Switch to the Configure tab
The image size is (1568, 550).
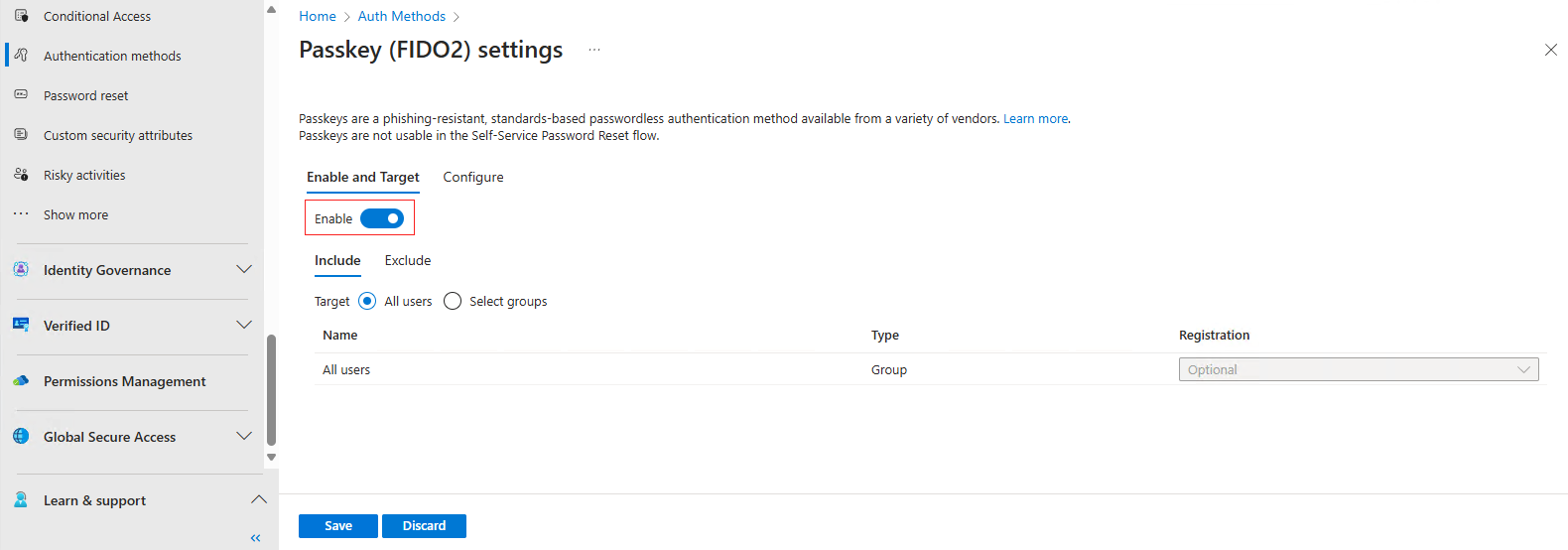[473, 177]
